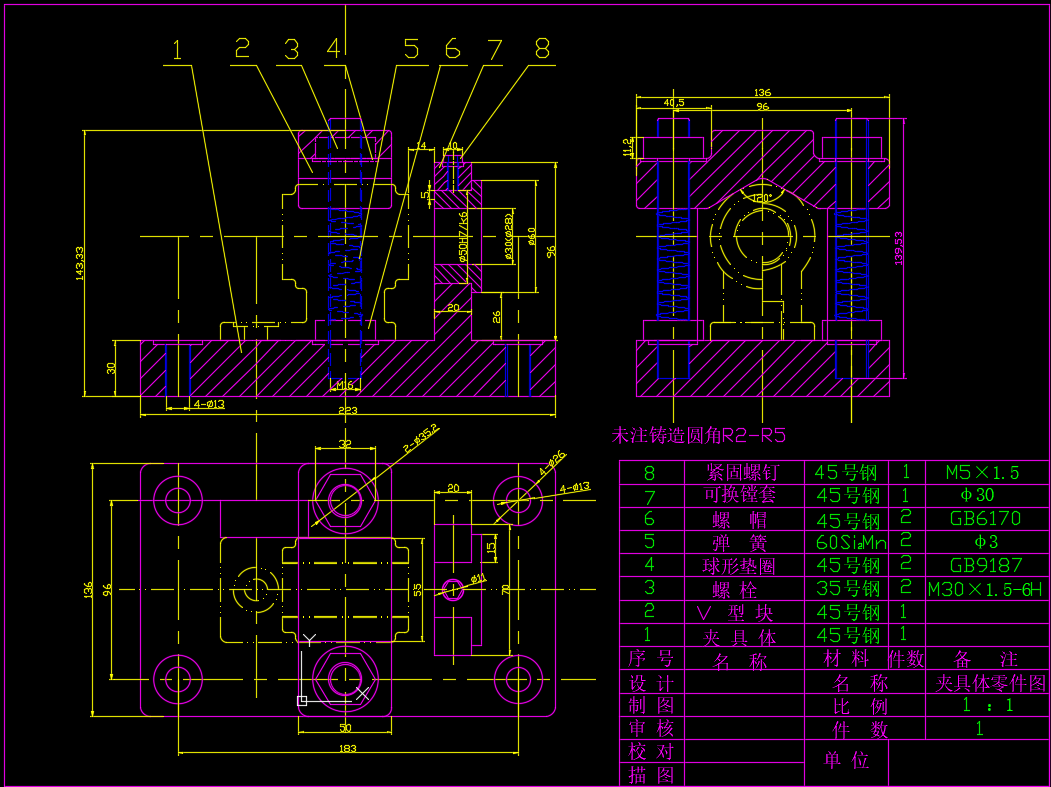Click the 材料 column header

pos(846,658)
